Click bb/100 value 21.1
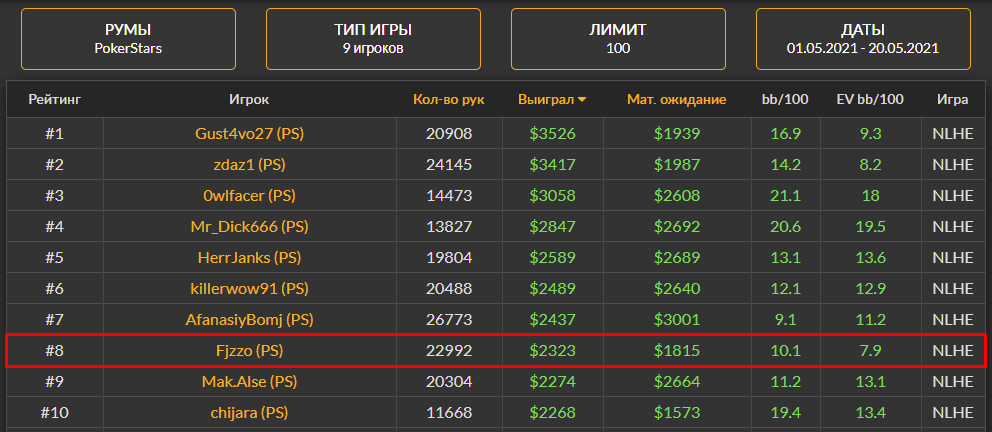This screenshot has height=432, width=992. click(786, 195)
